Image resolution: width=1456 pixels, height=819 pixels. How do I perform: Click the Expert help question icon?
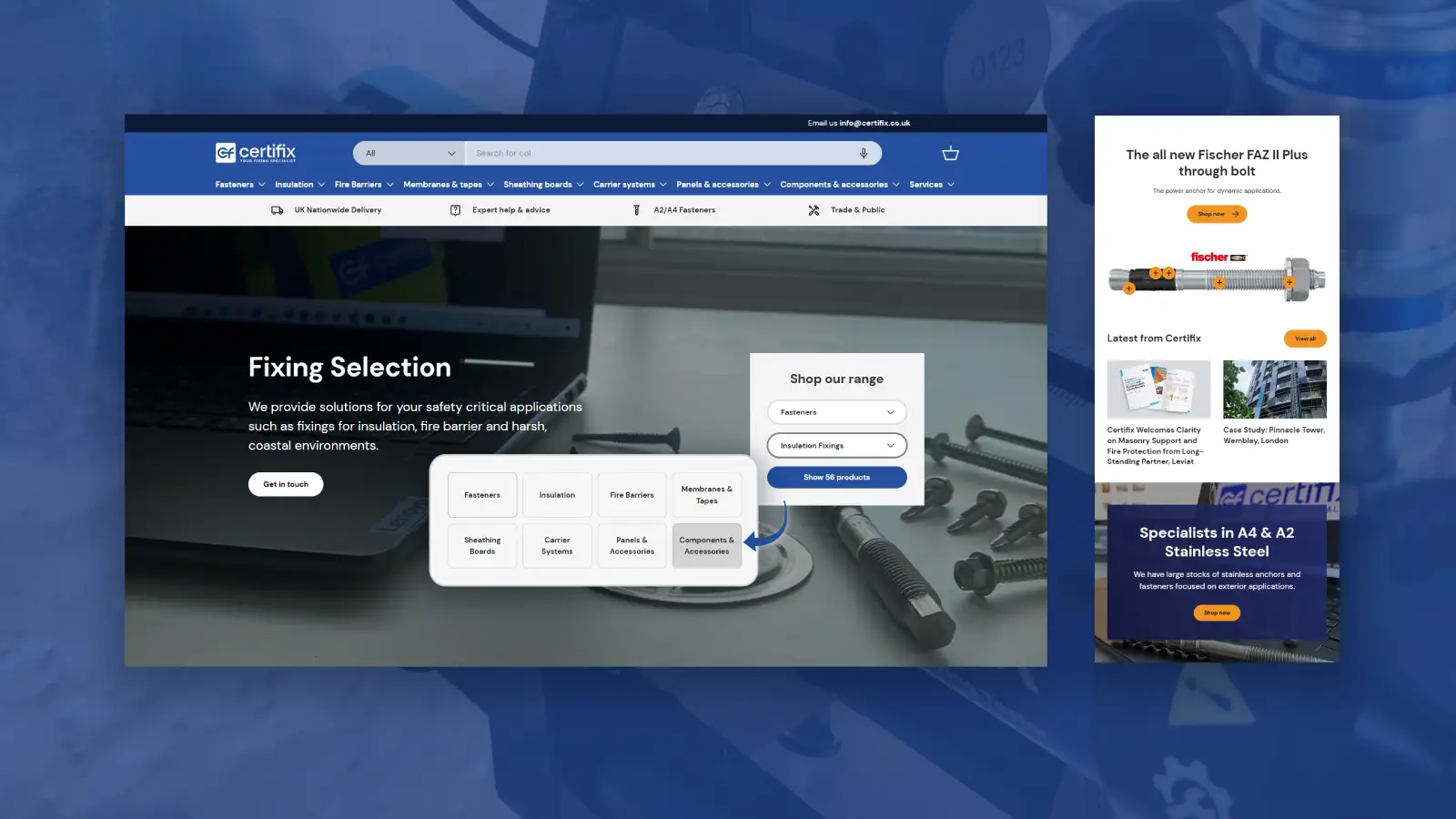click(x=455, y=210)
